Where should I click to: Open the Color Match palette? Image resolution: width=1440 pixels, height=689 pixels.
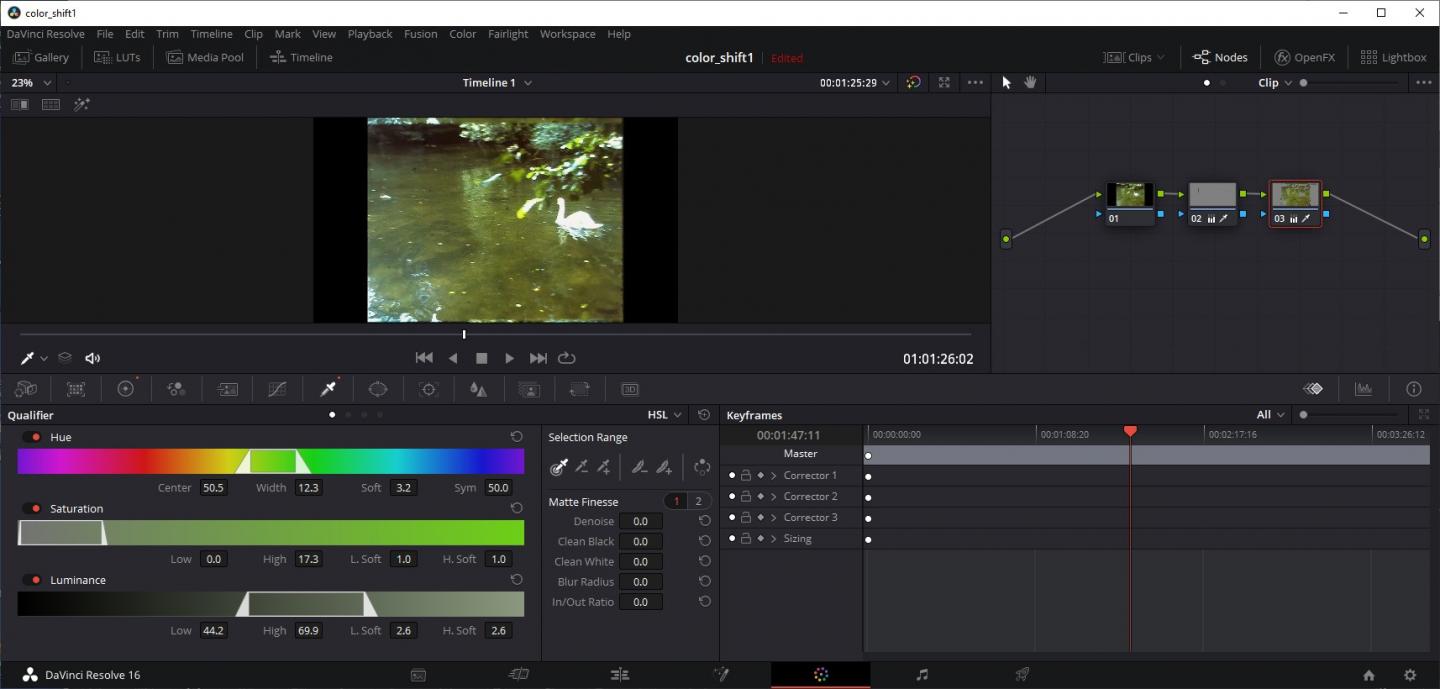(x=76, y=389)
